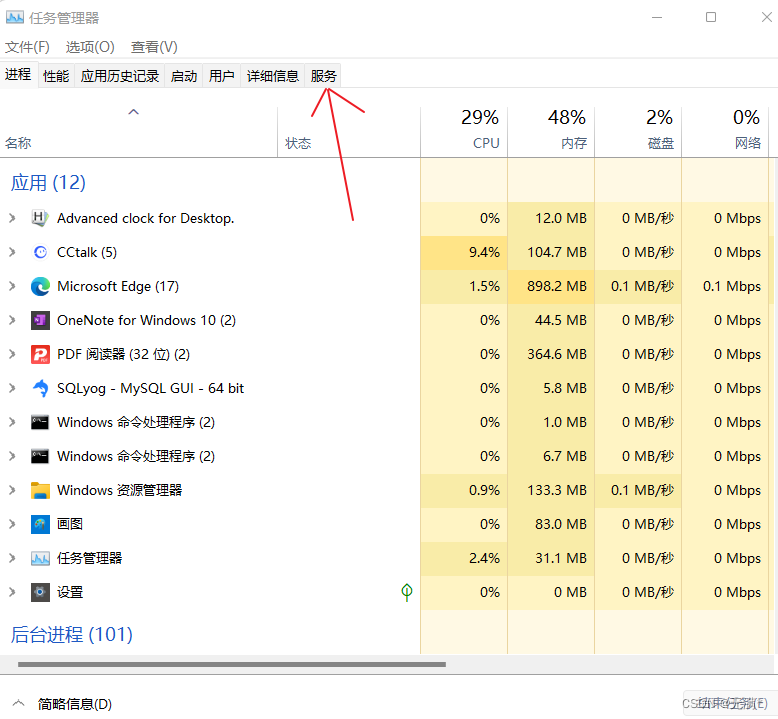Image resolution: width=778 pixels, height=719 pixels.
Task: Expand the Microsoft Edge (17) group
Action: (12, 286)
